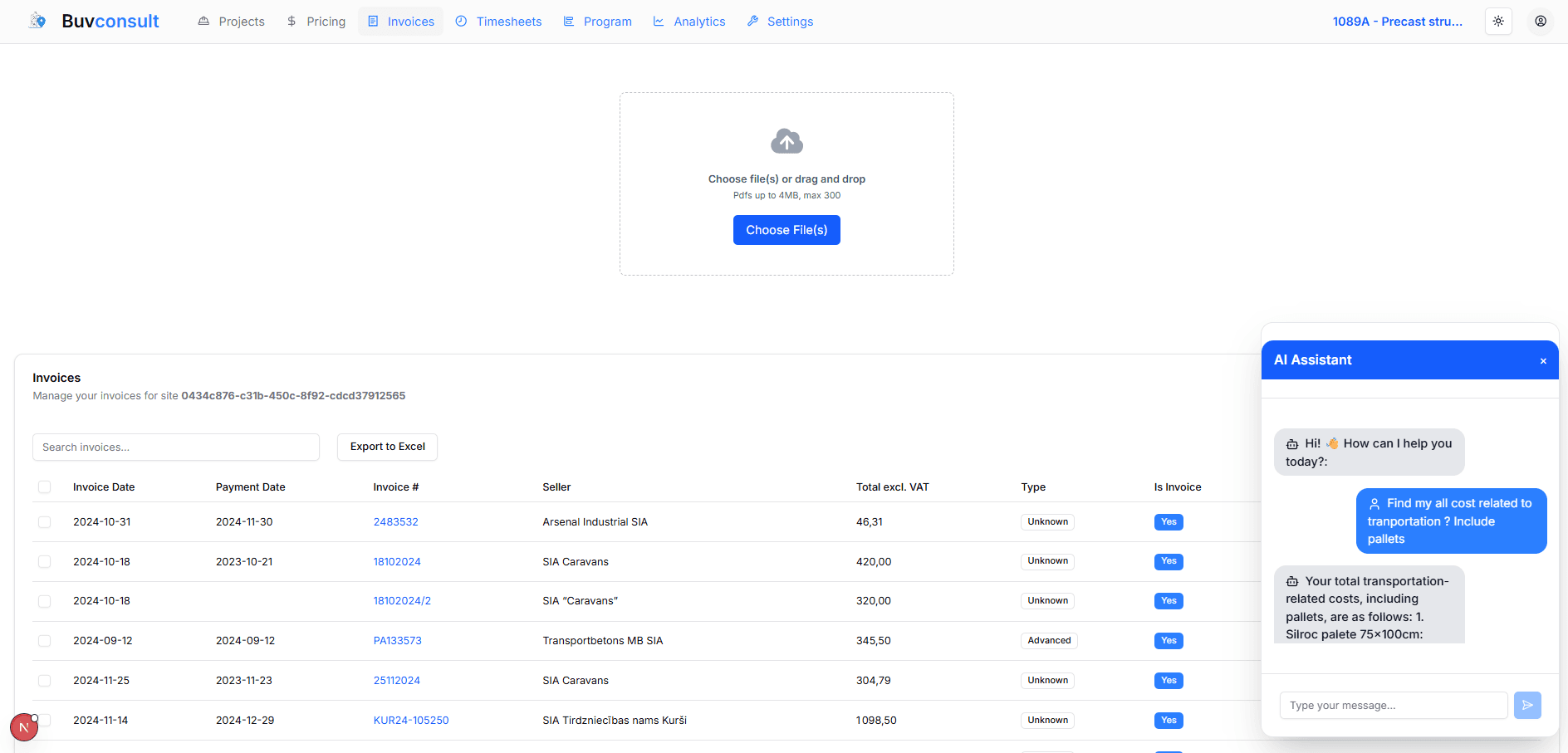Open invoice link 2483532
Image resolution: width=1568 pixels, height=753 pixels.
click(x=396, y=522)
